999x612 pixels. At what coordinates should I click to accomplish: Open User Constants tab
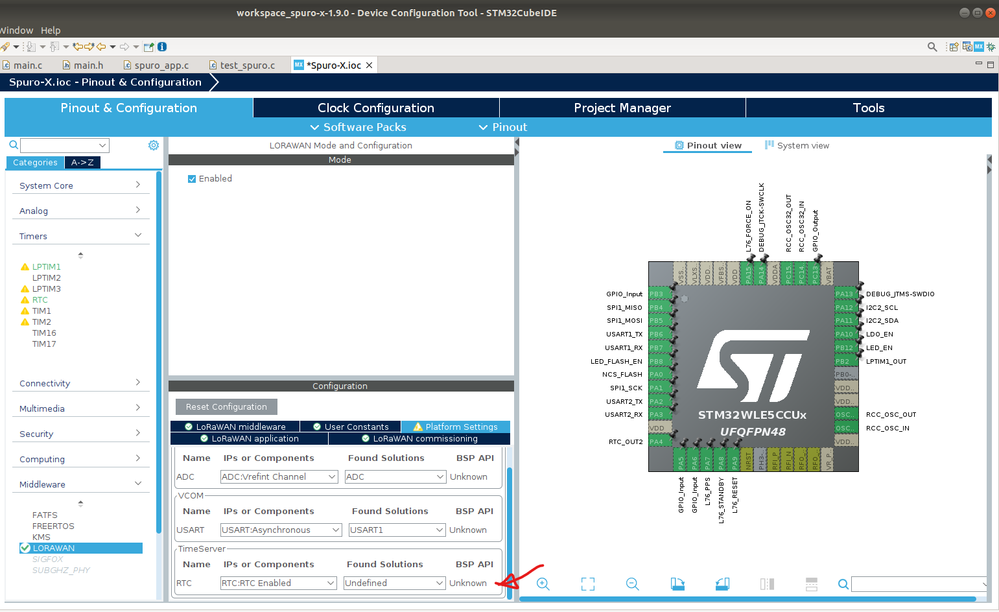tap(350, 427)
